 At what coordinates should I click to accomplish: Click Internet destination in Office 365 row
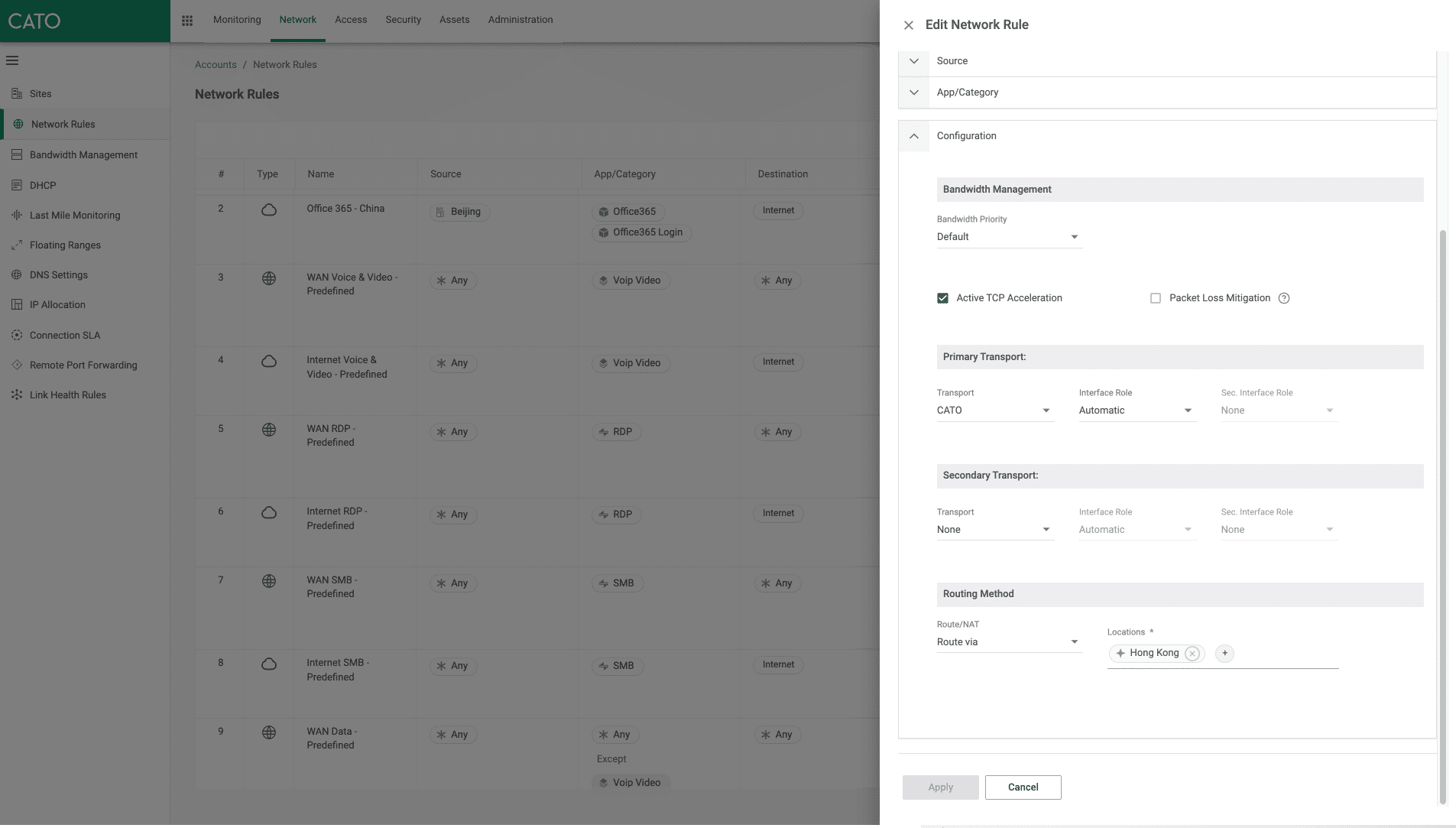coord(778,210)
